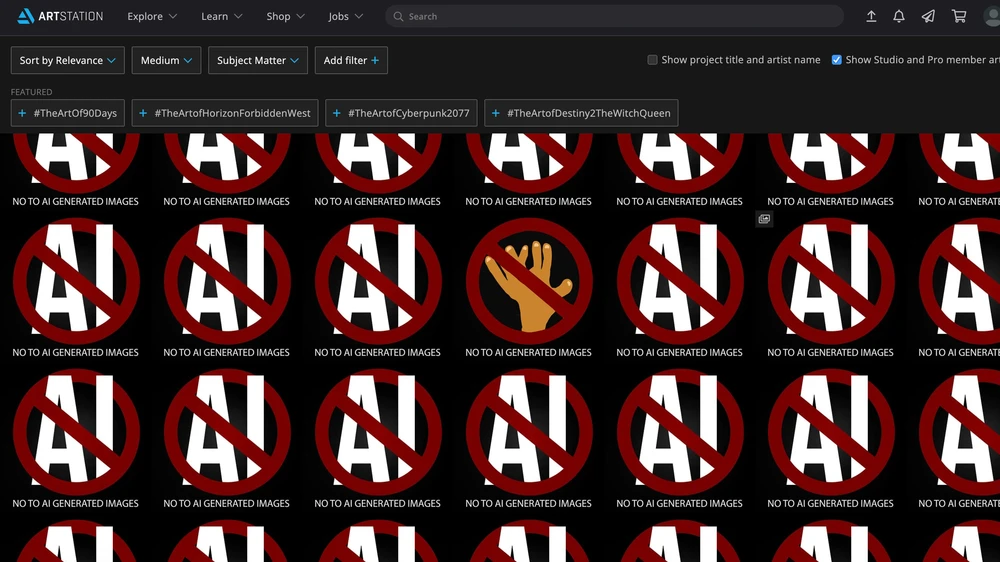The height and width of the screenshot is (562, 1000).
Task: Open the Explore menu
Action: click(152, 16)
